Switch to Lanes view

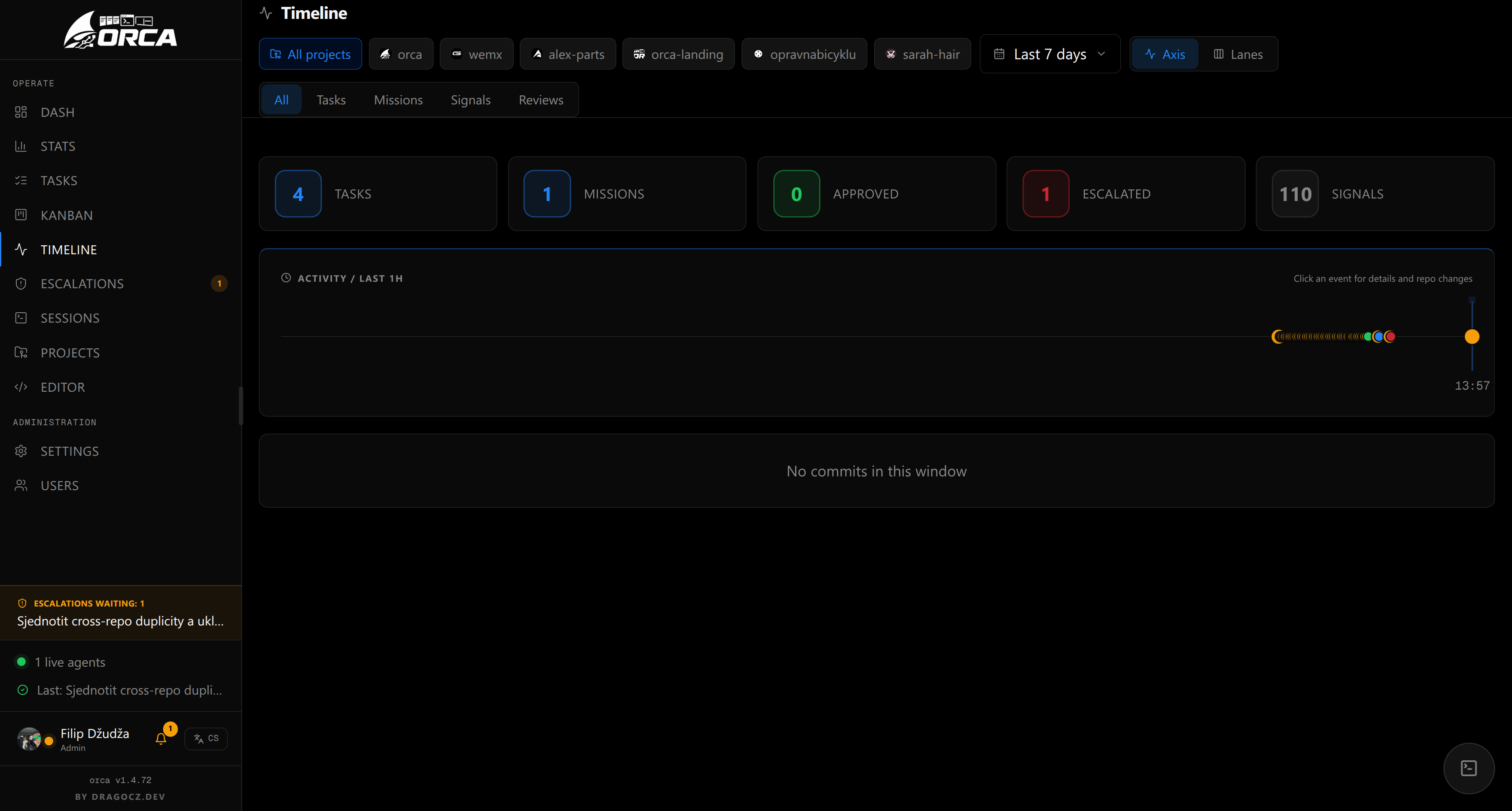pos(1238,54)
